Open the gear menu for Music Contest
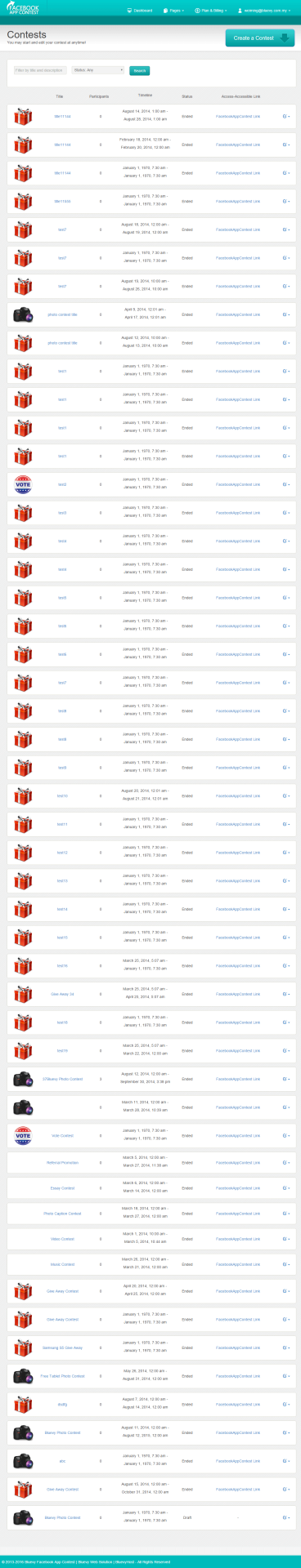 click(285, 1264)
